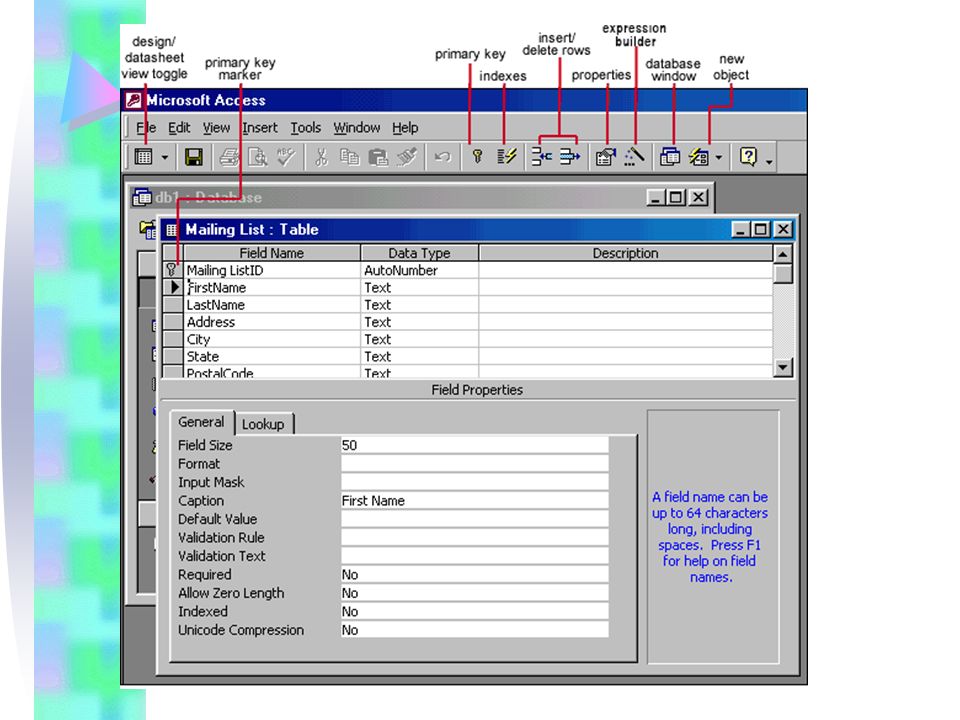960x720 pixels.
Task: Click the AutoNumber data type cell
Action: click(419, 271)
